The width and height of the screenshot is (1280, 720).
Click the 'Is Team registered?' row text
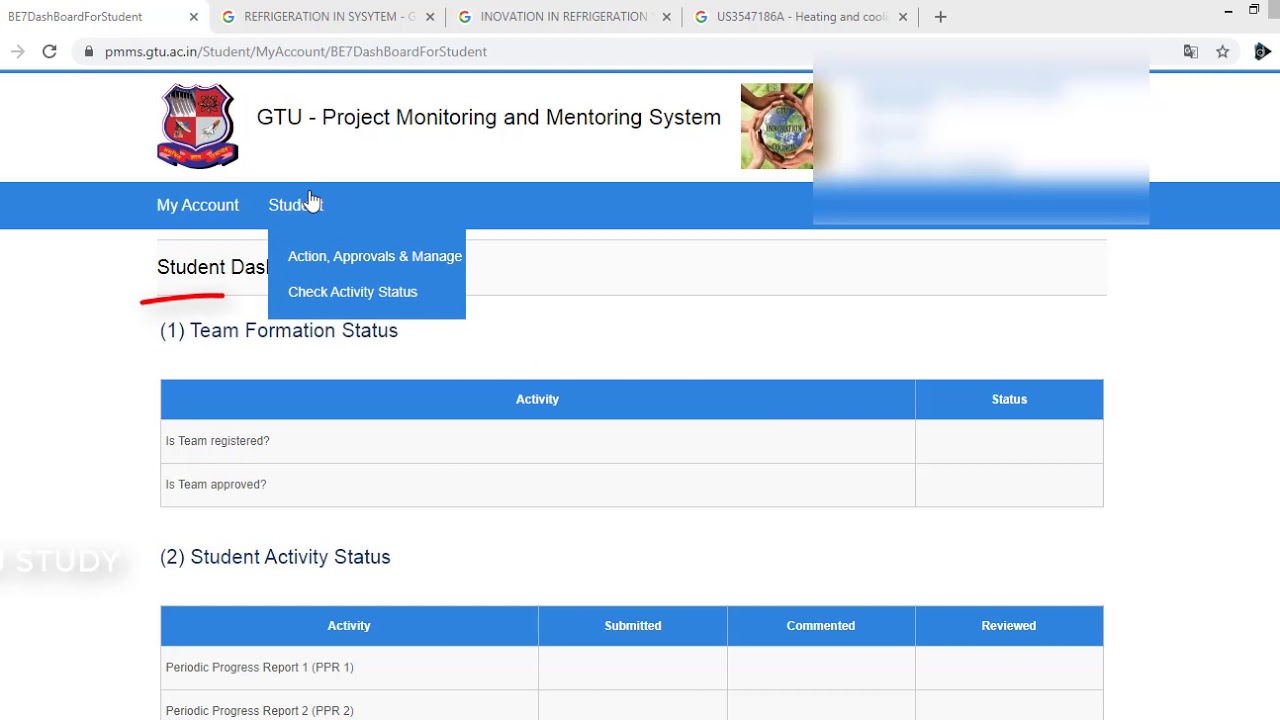click(217, 441)
